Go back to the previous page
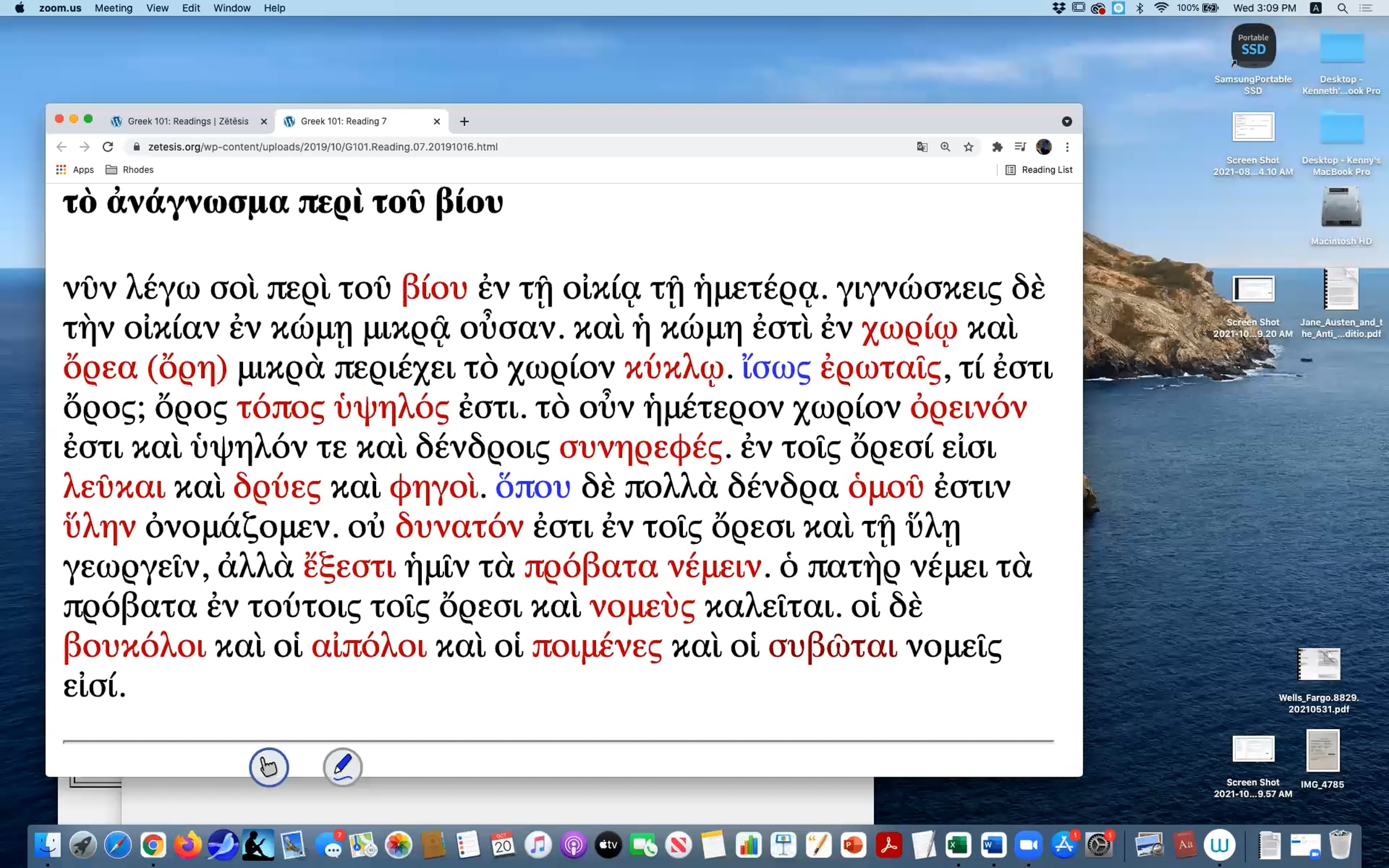The height and width of the screenshot is (868, 1389). (61, 147)
